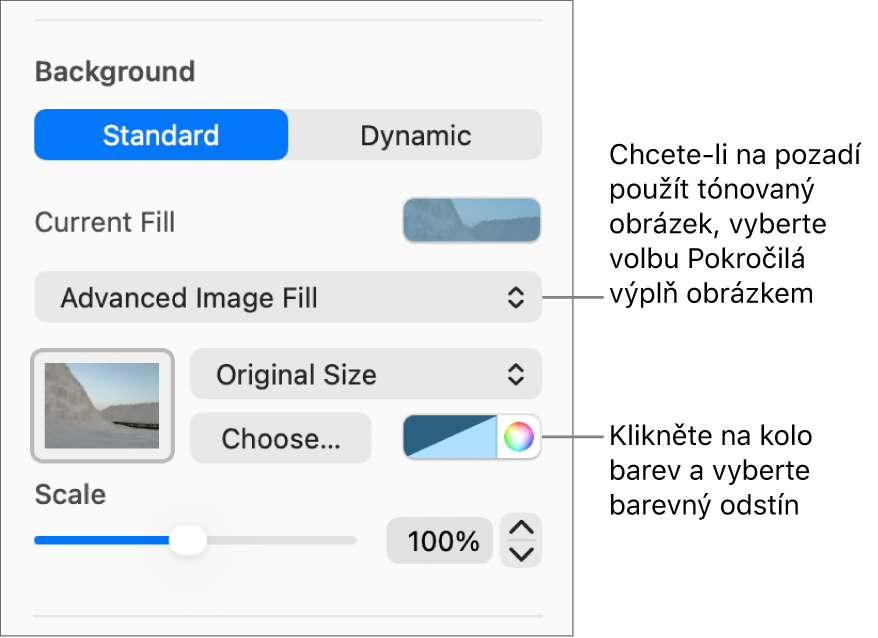Open the Advanced Image Fill pop-up menu
The height and width of the screenshot is (638, 878).
pos(288,297)
